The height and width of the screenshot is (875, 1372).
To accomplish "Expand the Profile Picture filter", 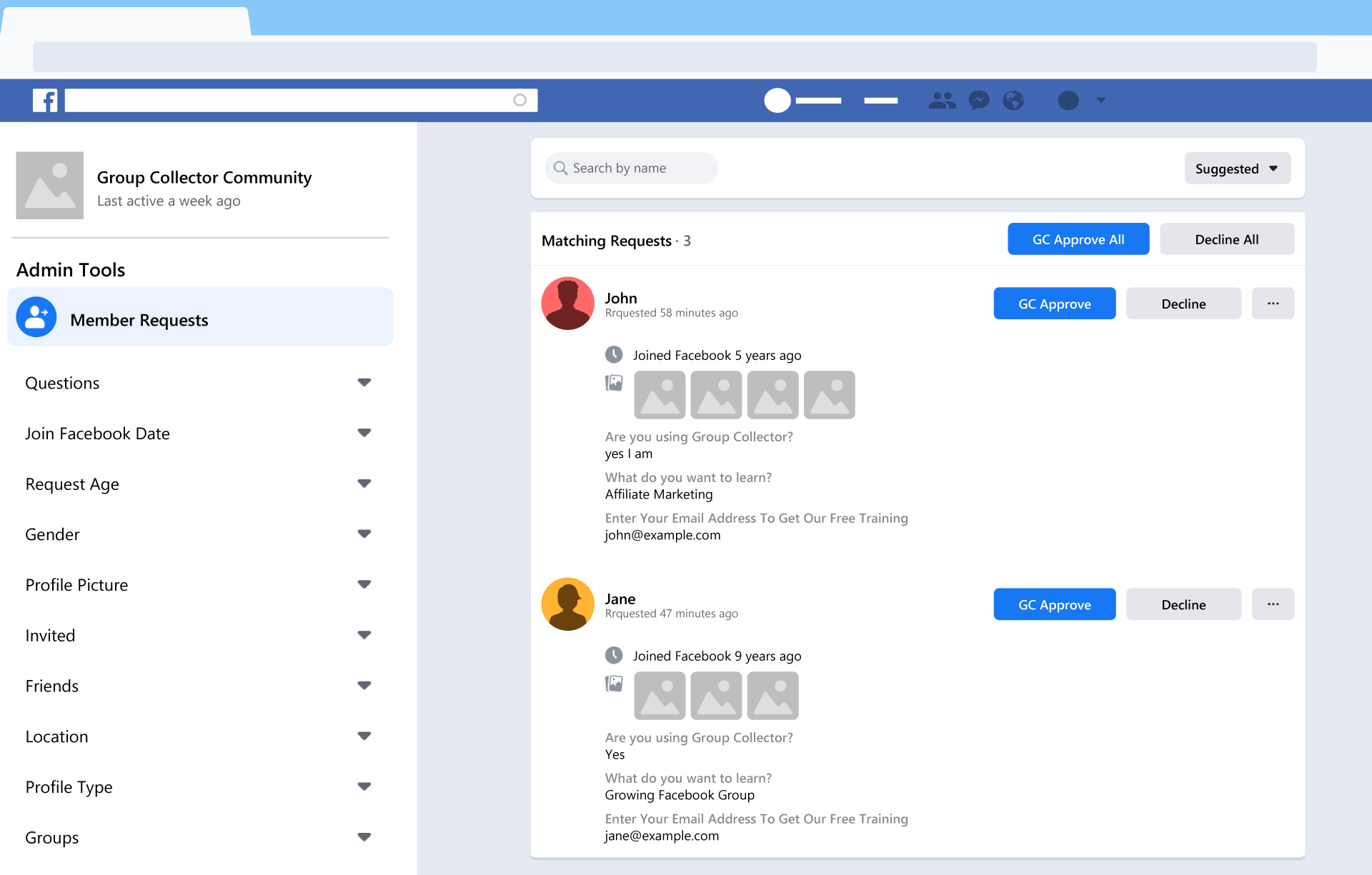I will pos(364,584).
